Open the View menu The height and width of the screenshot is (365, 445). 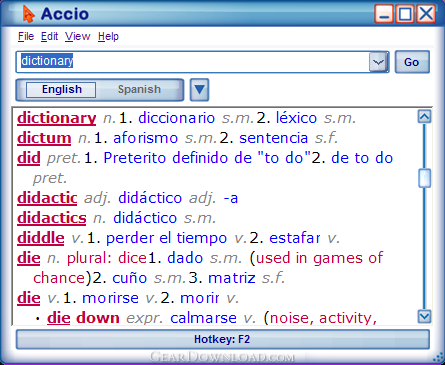click(x=77, y=36)
